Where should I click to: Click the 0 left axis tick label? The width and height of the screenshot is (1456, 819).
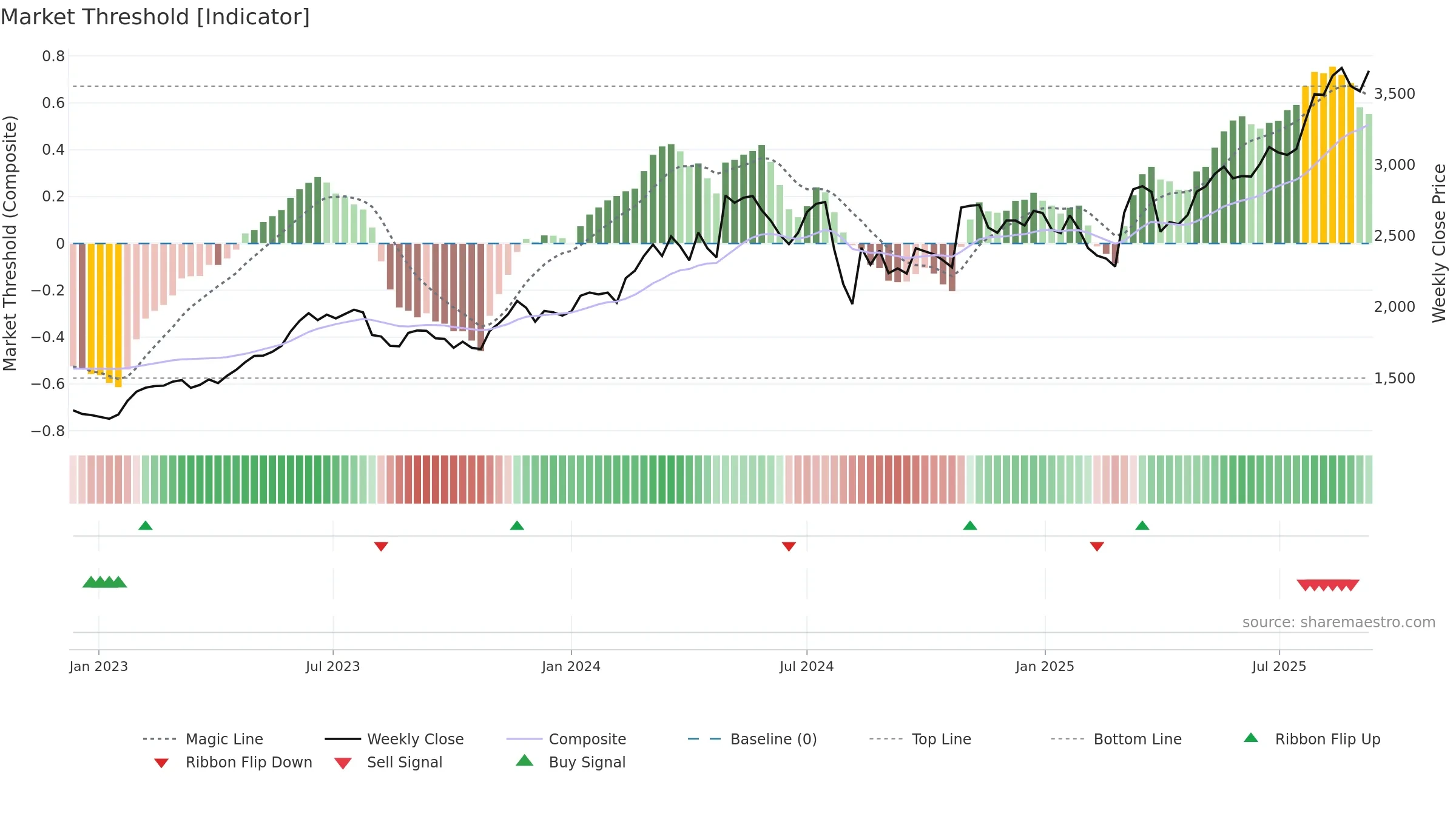pos(60,244)
